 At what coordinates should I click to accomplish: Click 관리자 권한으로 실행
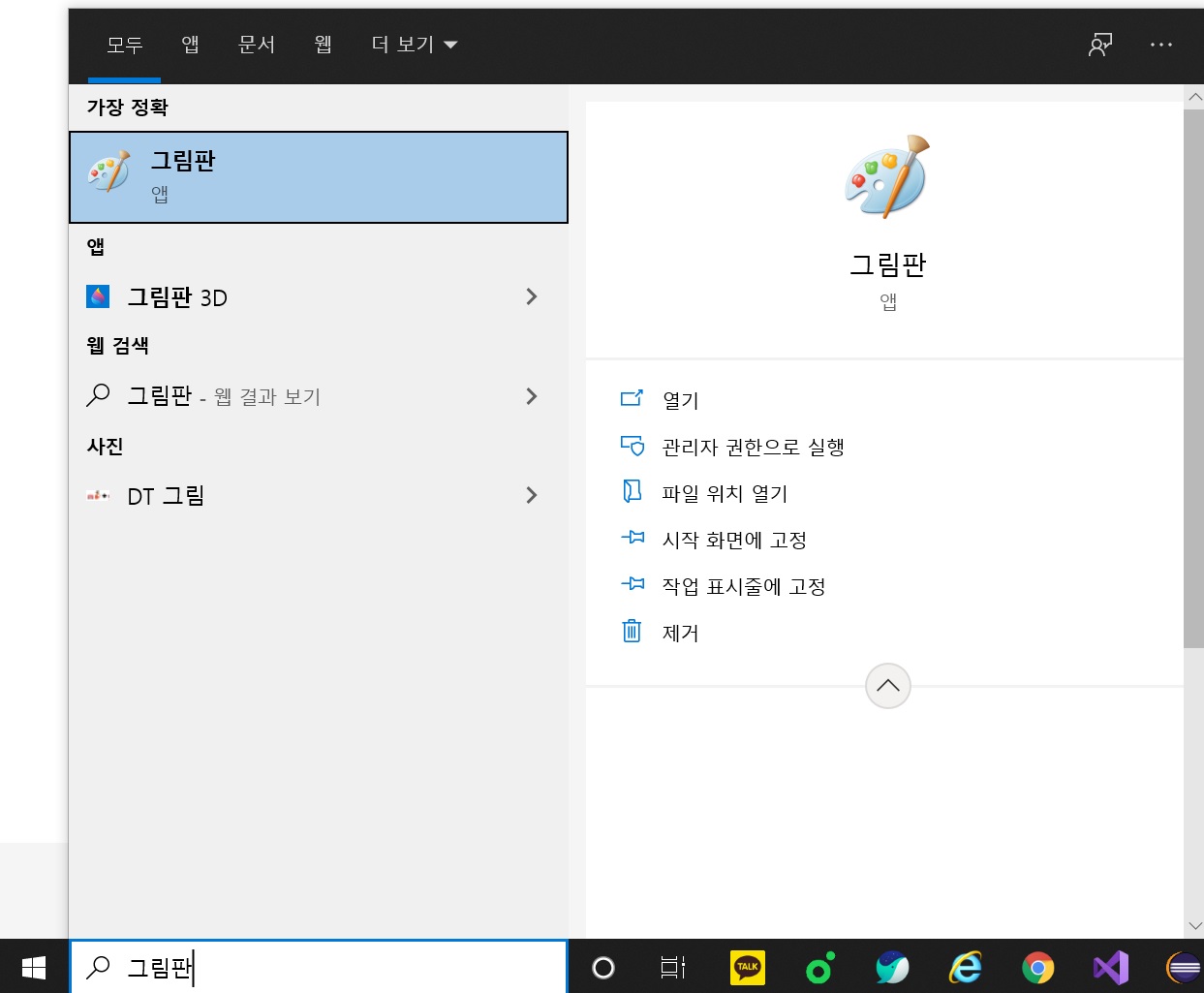pyautogui.click(x=754, y=447)
